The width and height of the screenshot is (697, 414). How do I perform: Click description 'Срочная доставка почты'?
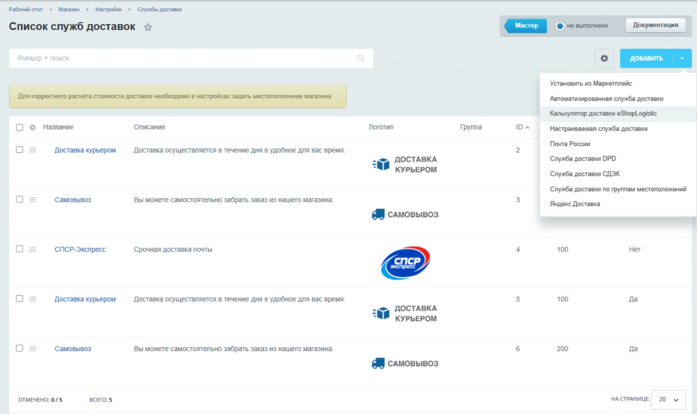point(173,249)
